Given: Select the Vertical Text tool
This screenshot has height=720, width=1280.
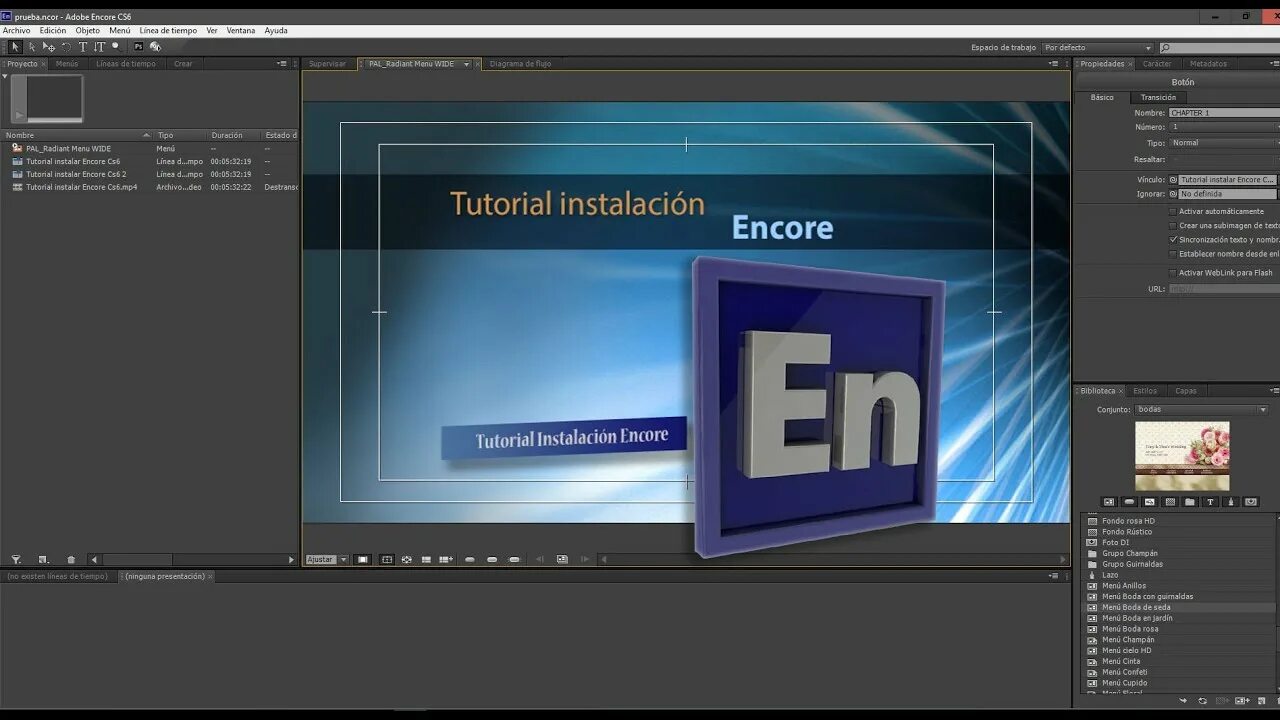Looking at the screenshot, I should [99, 47].
